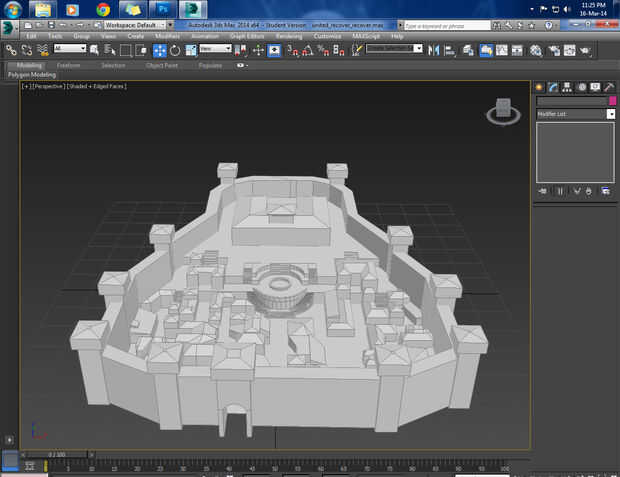Toggle the Window/Crossing selection mode
The height and width of the screenshot is (477, 620).
[x=141, y=49]
